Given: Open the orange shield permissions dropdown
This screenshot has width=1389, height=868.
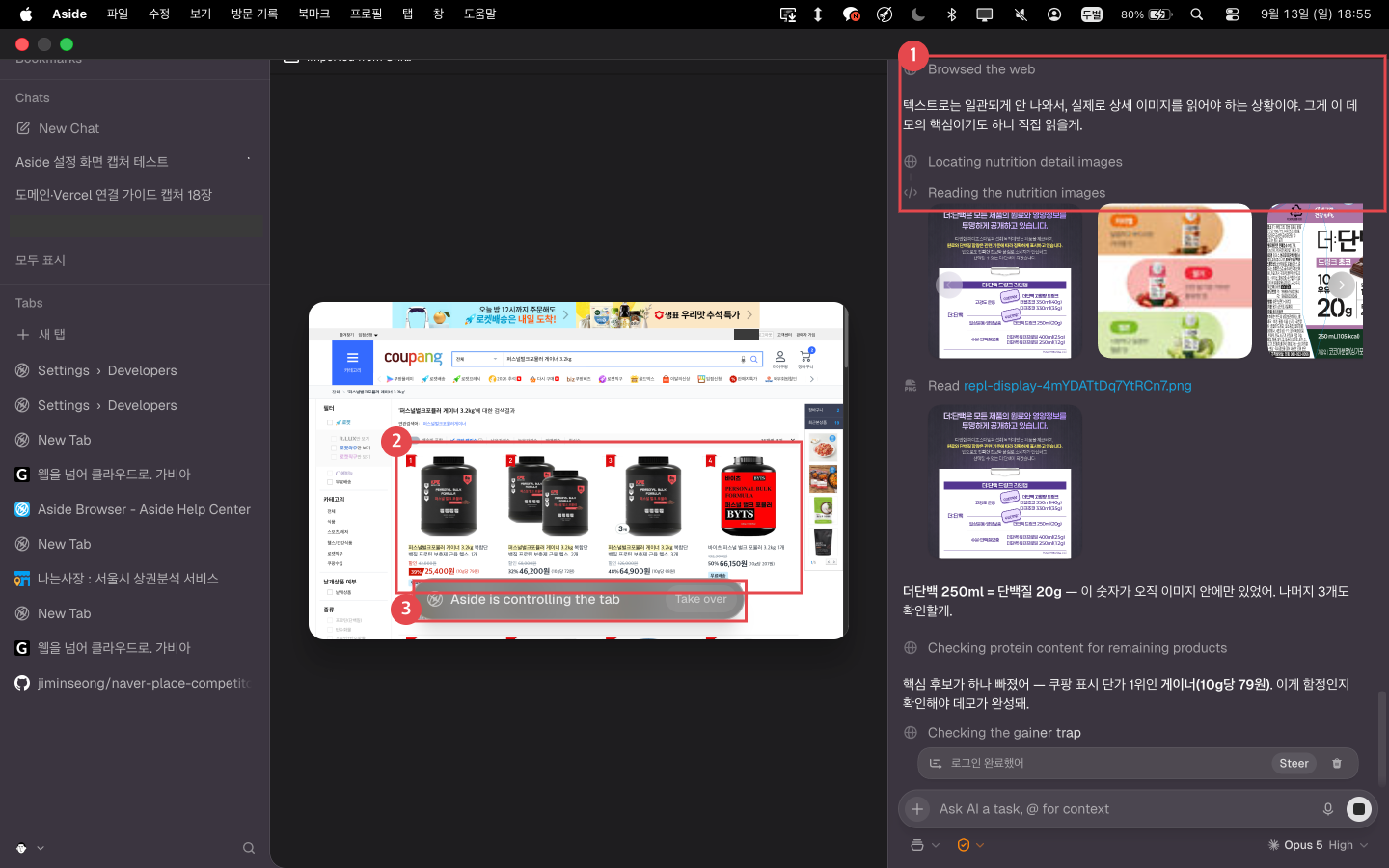Looking at the screenshot, I should [969, 845].
